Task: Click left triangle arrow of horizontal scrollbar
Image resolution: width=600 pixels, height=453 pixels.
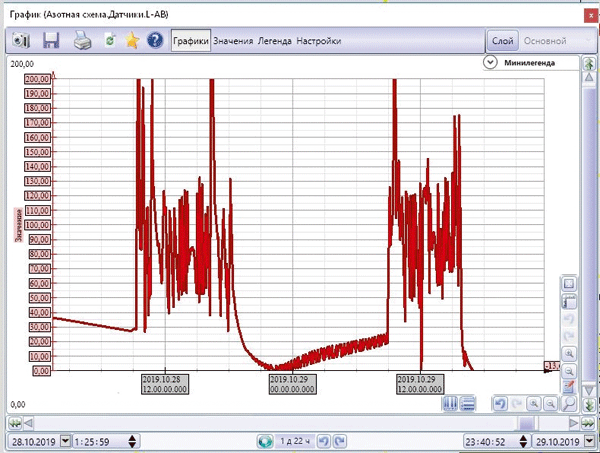Action: click(x=28, y=423)
